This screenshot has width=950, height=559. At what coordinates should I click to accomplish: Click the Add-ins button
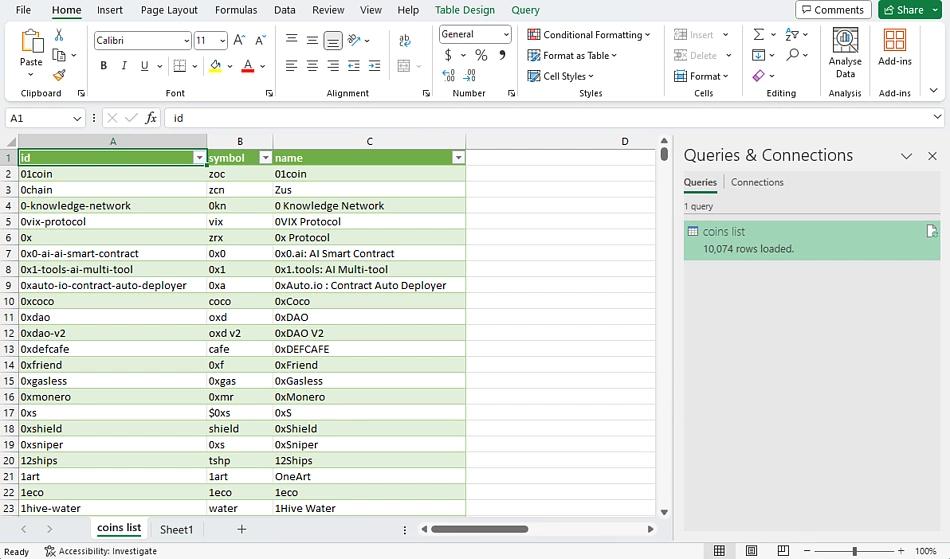coord(895,47)
